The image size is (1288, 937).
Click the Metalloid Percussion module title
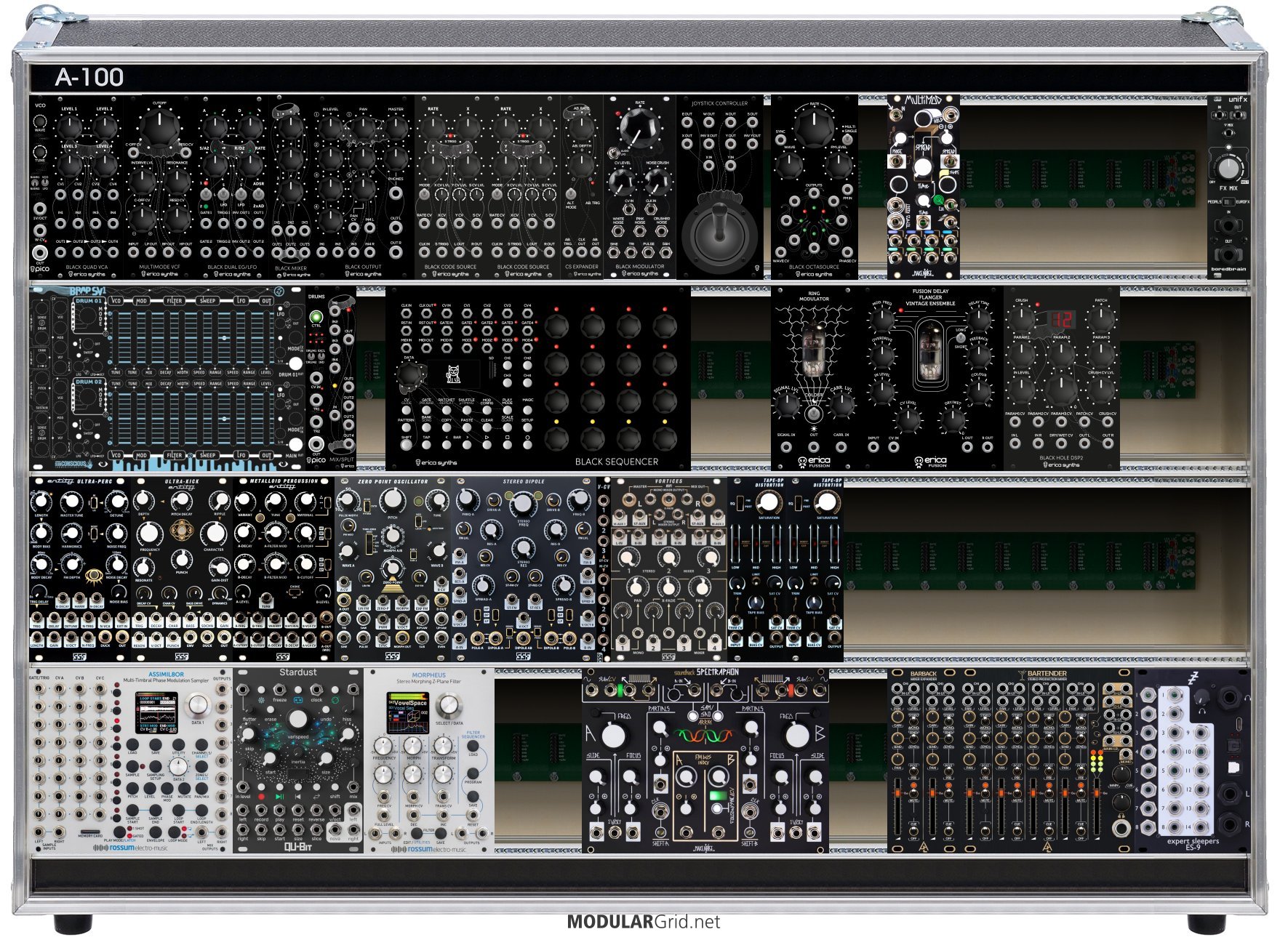point(284,481)
